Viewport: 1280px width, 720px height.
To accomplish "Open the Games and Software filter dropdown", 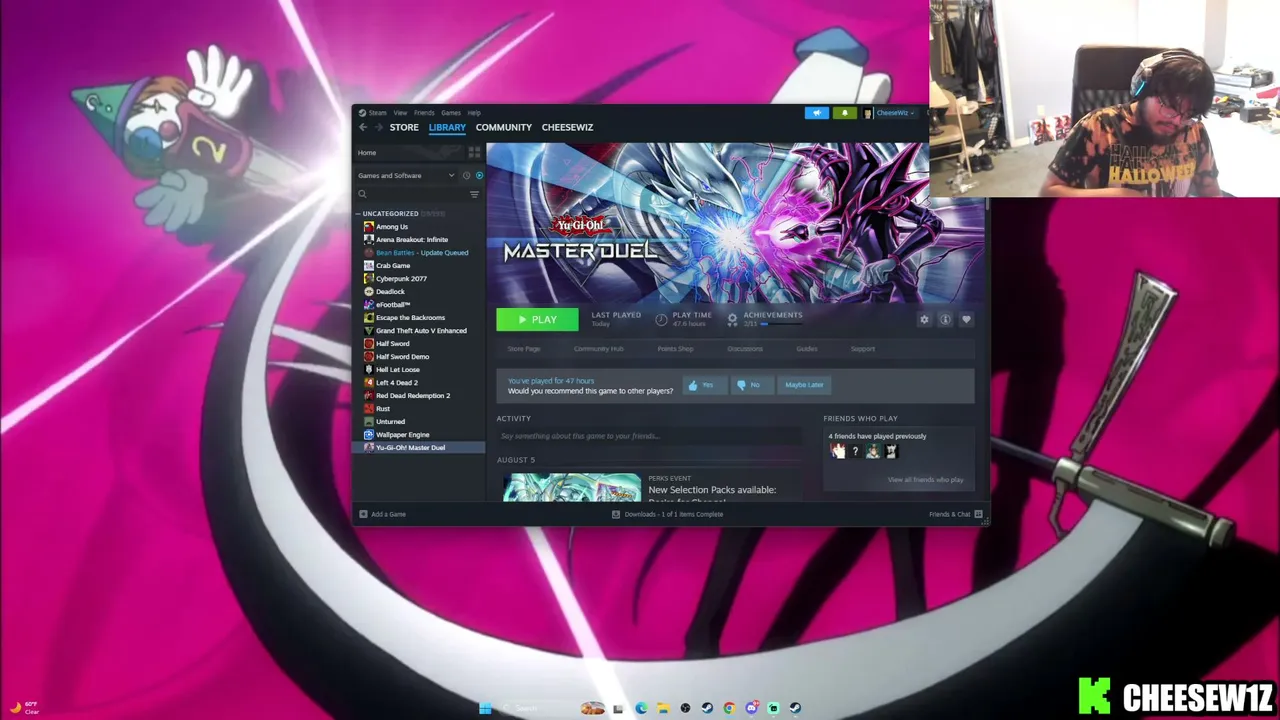I will coord(406,176).
